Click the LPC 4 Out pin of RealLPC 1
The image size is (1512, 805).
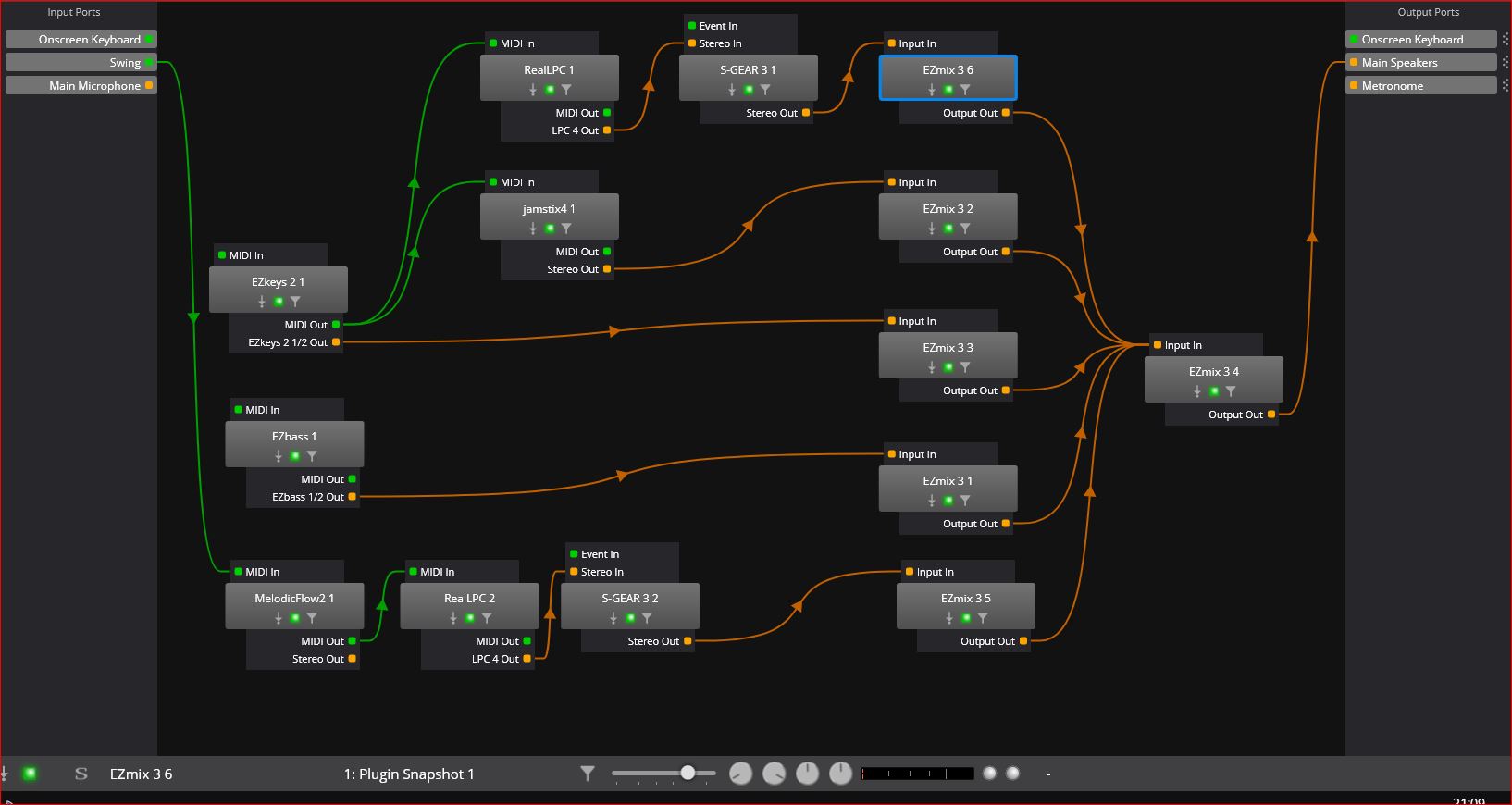[x=607, y=130]
